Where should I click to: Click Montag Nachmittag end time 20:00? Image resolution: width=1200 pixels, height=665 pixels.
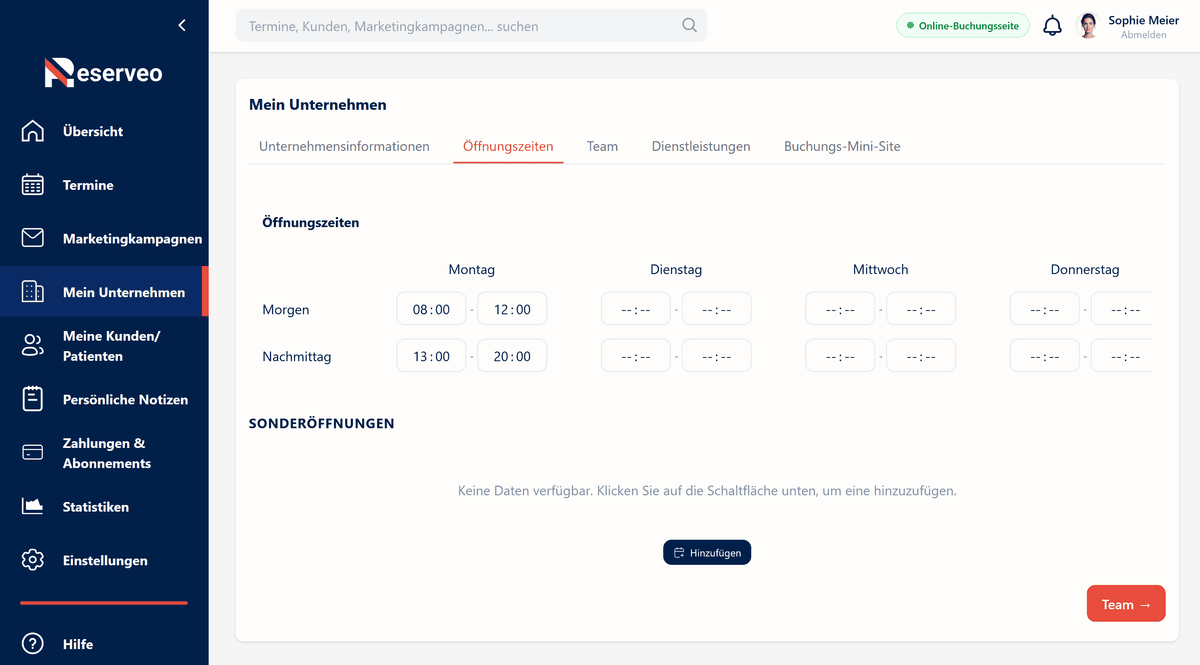click(x=512, y=356)
